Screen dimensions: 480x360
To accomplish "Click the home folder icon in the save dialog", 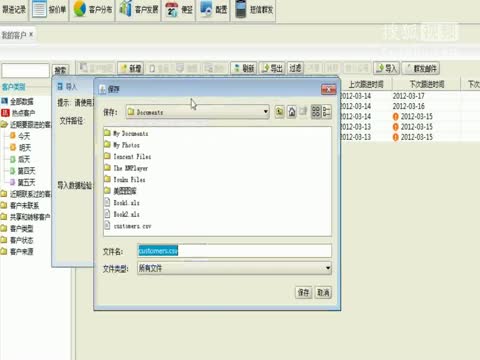I will pyautogui.click(x=292, y=112).
